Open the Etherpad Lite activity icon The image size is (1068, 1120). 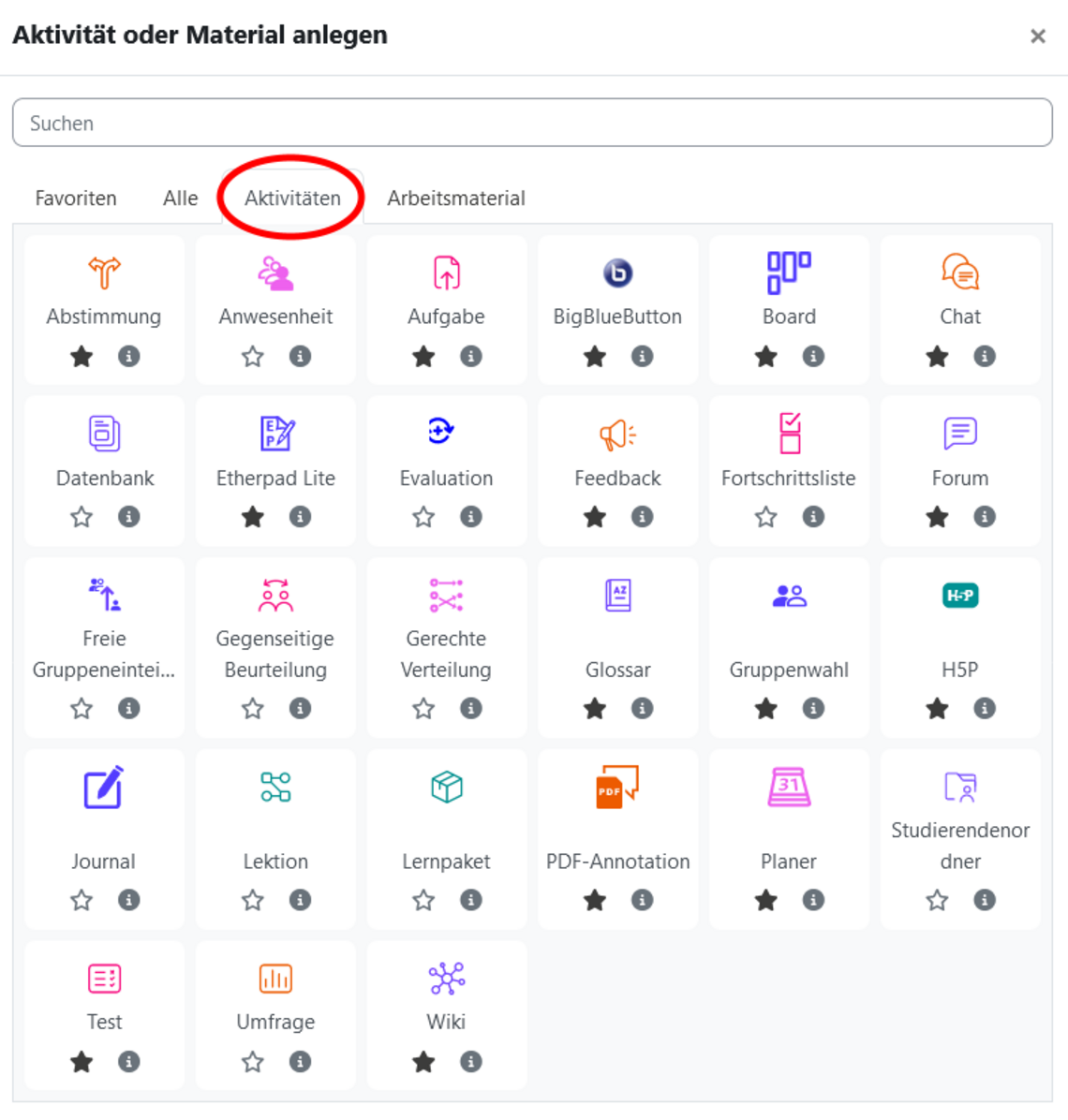tap(275, 434)
